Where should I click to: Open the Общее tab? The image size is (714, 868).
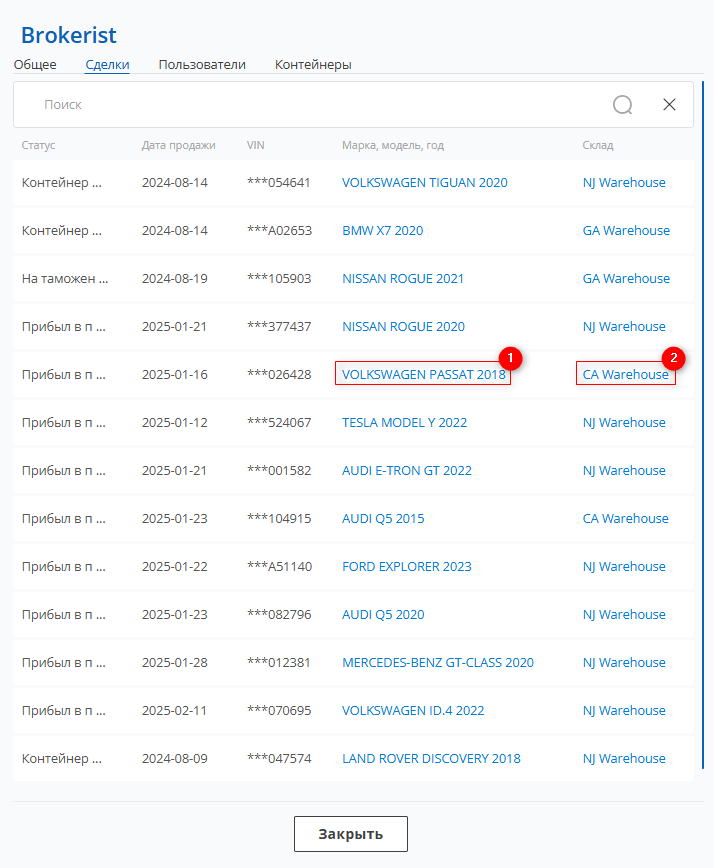35,65
